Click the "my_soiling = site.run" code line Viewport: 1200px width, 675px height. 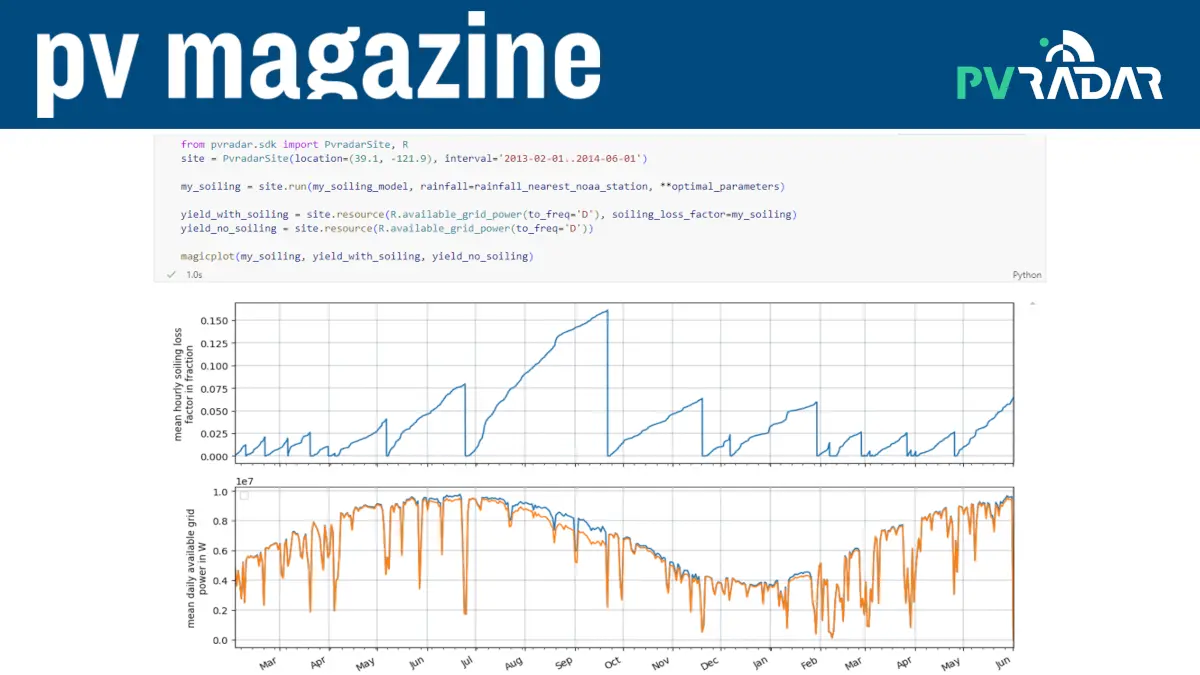[483, 187]
